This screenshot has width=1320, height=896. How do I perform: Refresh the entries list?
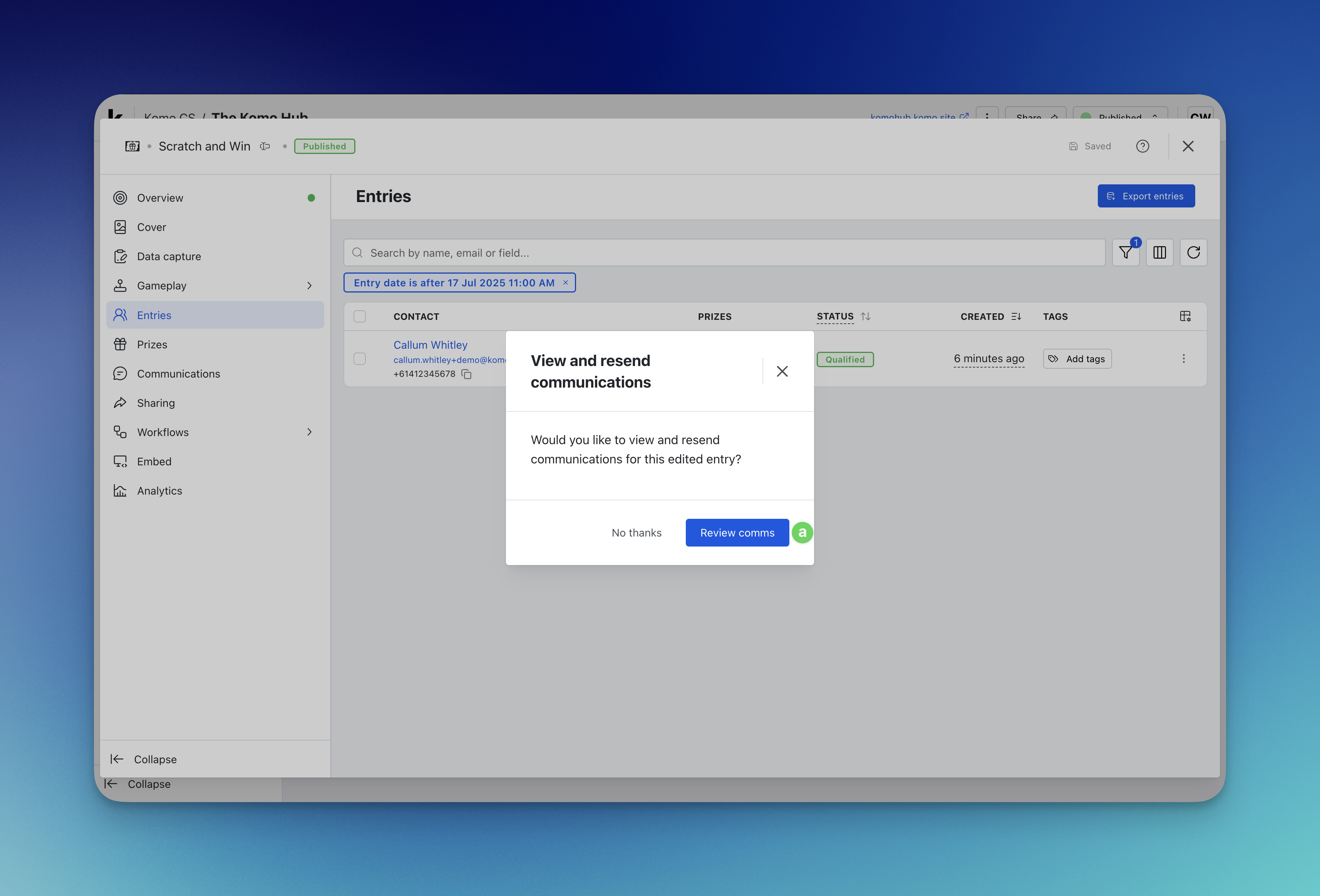1193,253
